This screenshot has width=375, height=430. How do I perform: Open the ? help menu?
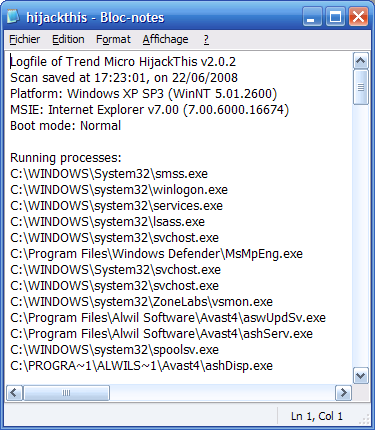coord(206,39)
